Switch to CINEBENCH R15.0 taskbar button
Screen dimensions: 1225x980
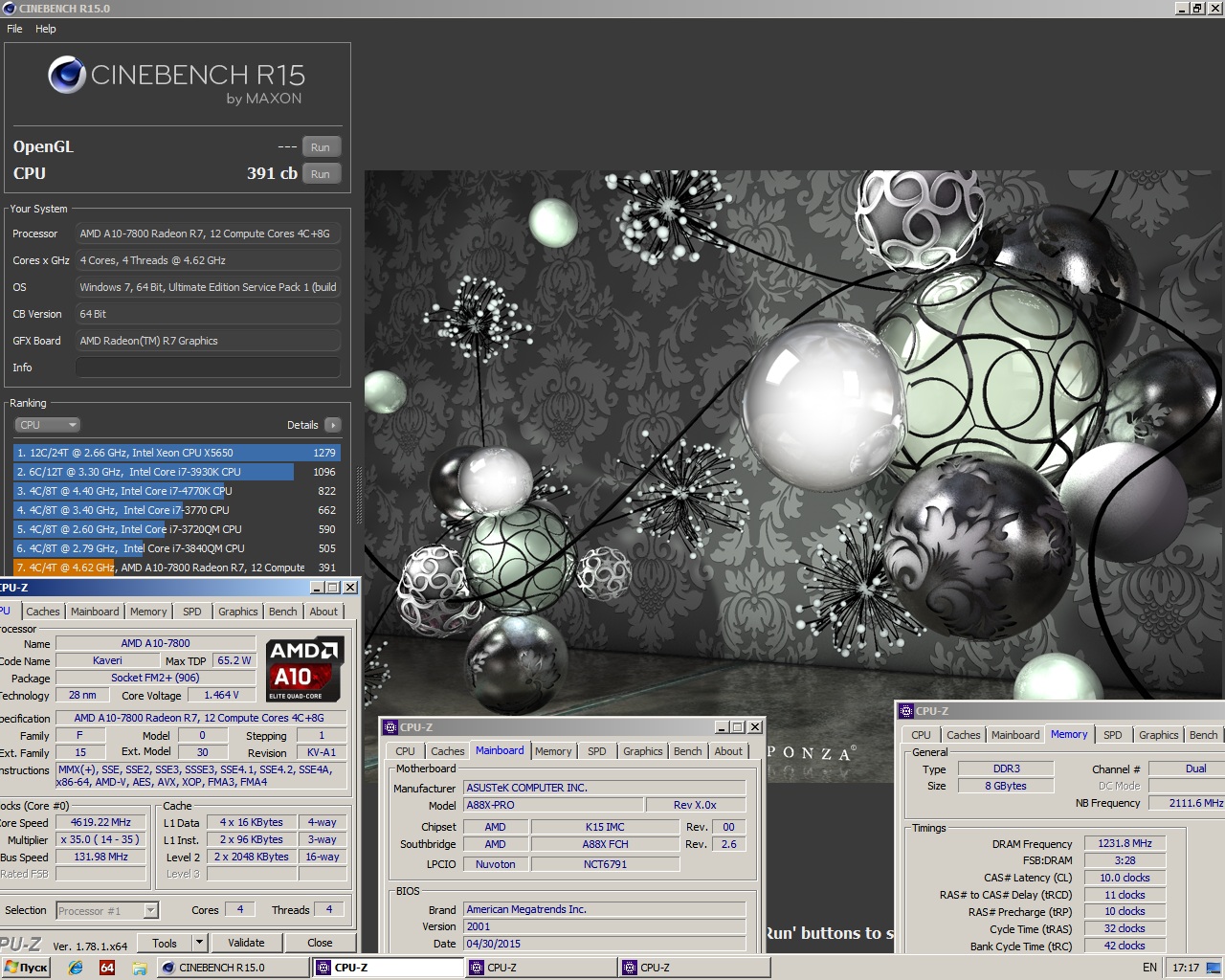click(x=233, y=968)
